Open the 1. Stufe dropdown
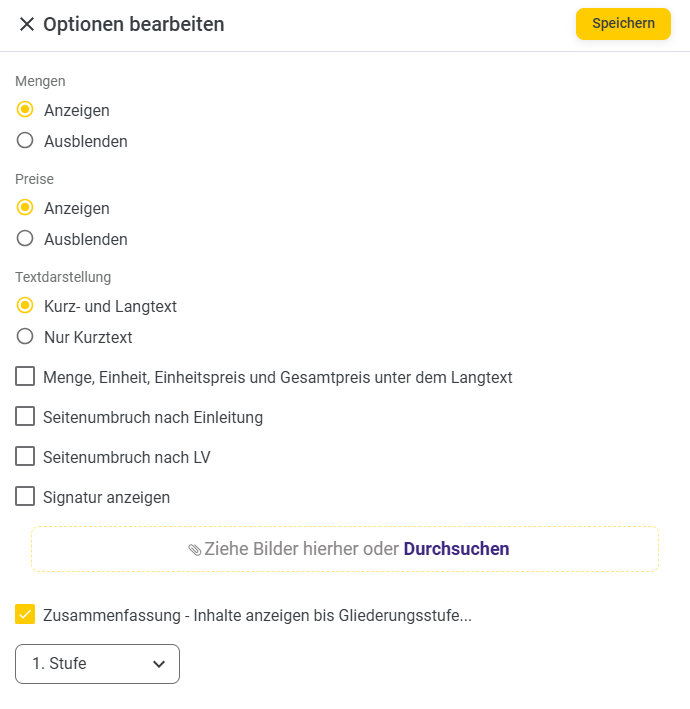690x709 pixels. click(97, 664)
